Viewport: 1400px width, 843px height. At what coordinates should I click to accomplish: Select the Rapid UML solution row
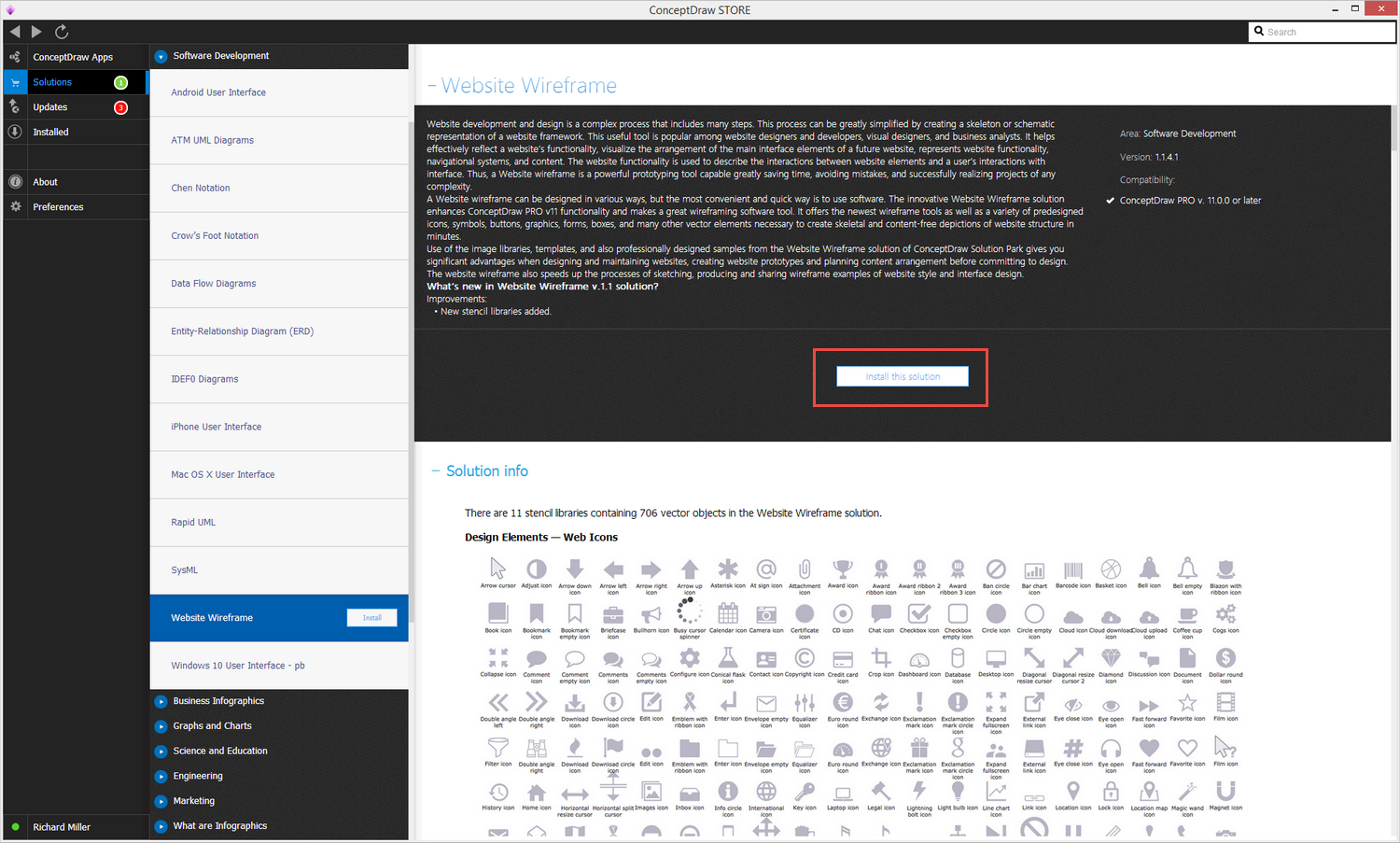pos(279,523)
